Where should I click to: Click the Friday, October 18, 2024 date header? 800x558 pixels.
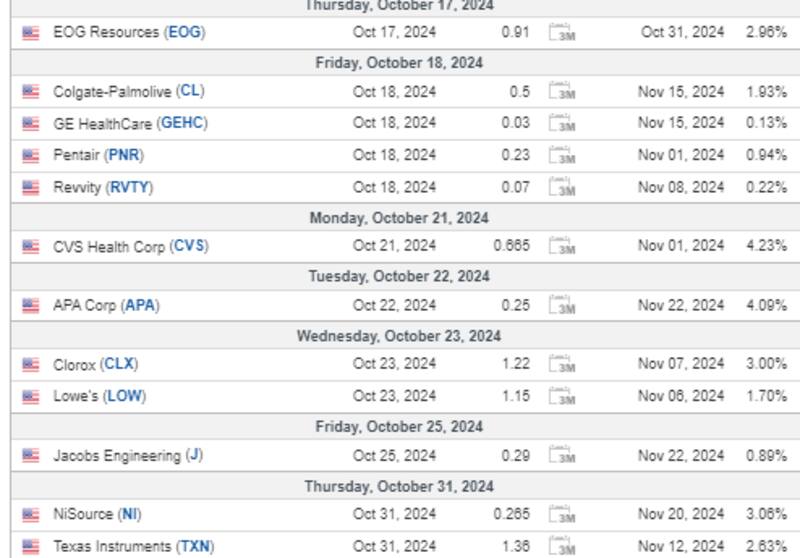tap(399, 62)
